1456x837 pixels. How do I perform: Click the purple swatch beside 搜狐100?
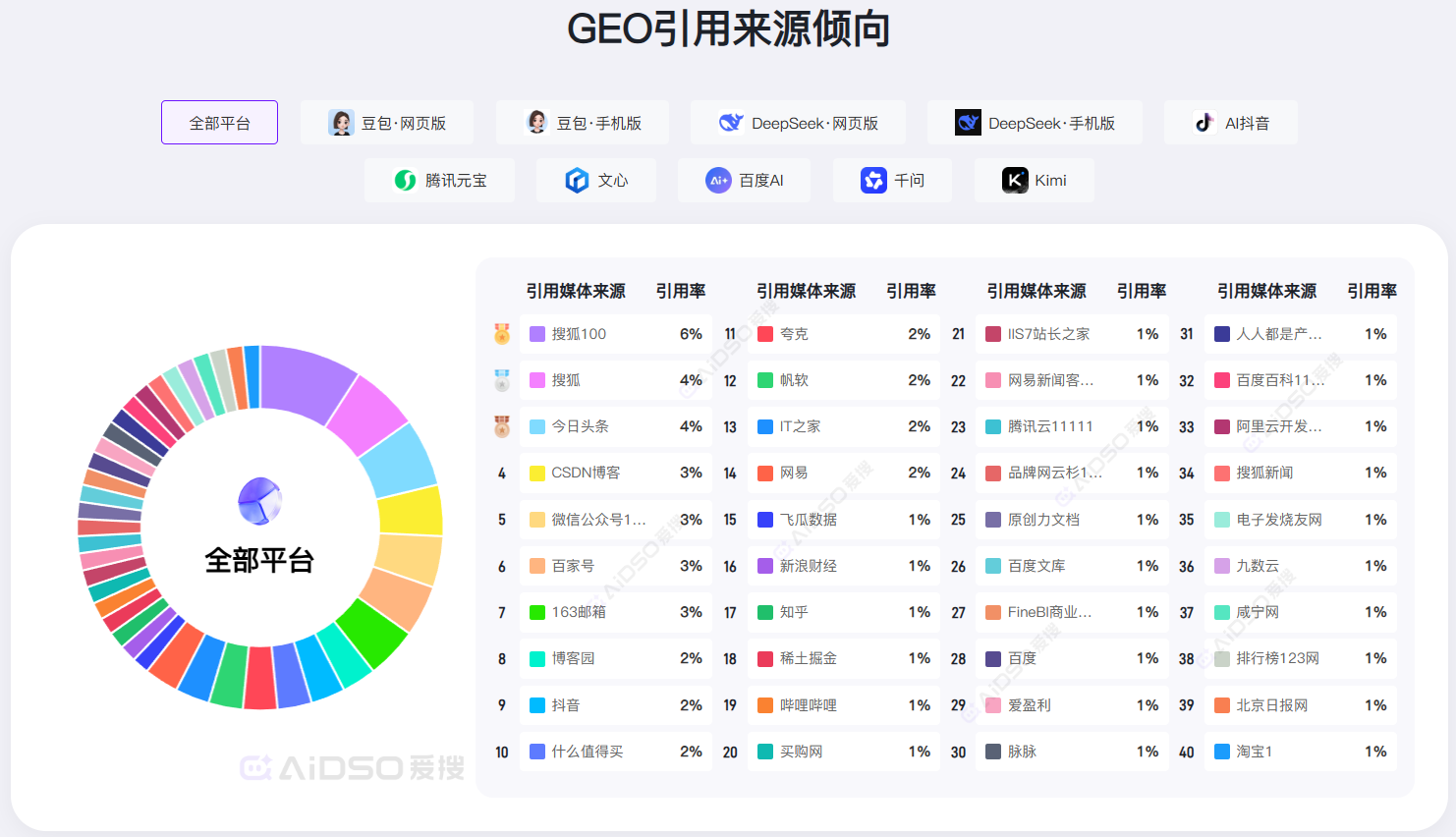[x=537, y=334]
